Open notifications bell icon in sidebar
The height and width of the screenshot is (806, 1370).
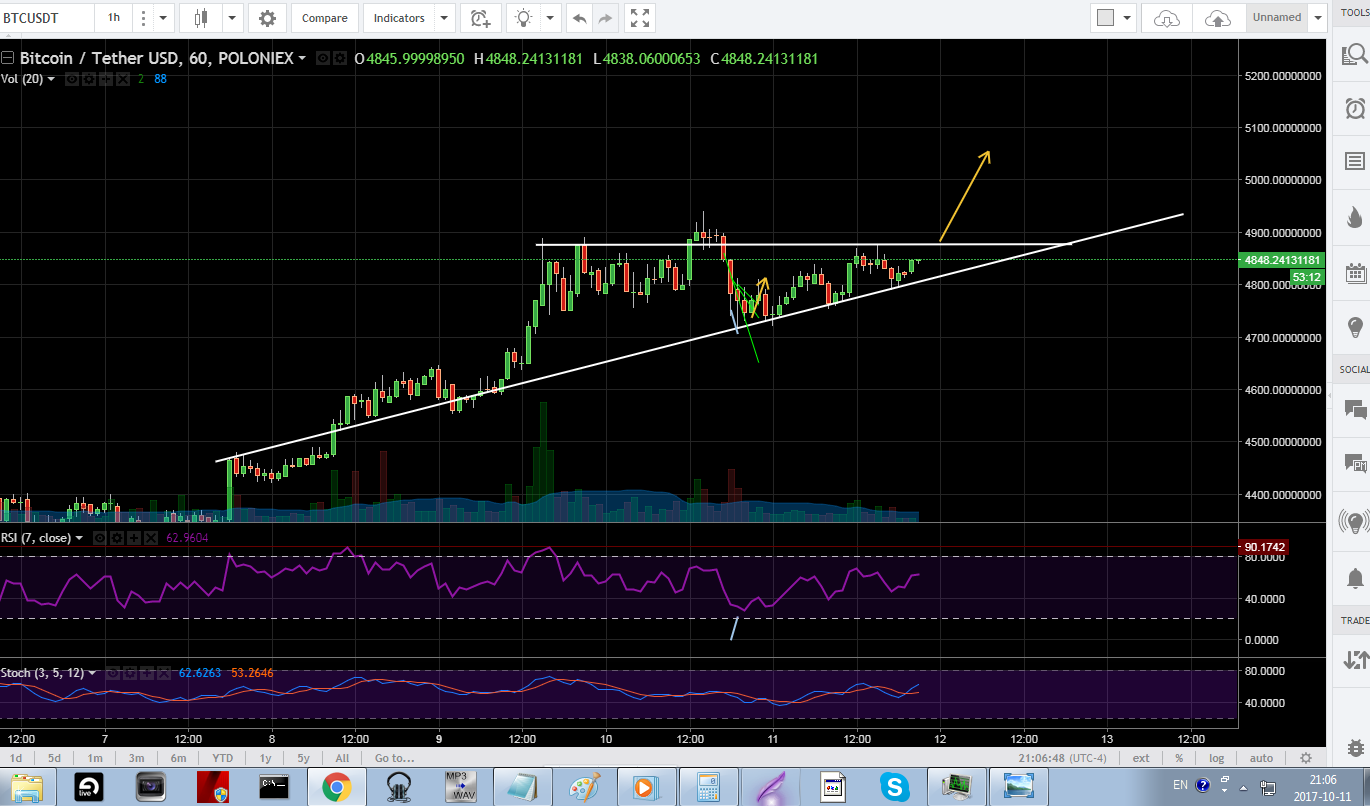click(x=1355, y=577)
